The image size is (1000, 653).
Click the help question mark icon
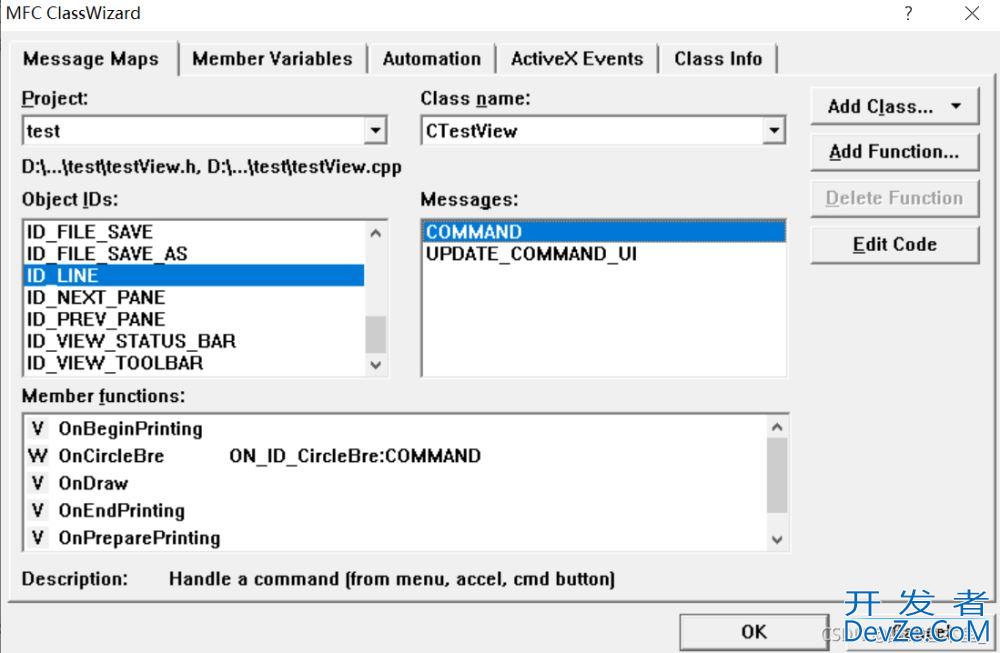(x=908, y=13)
